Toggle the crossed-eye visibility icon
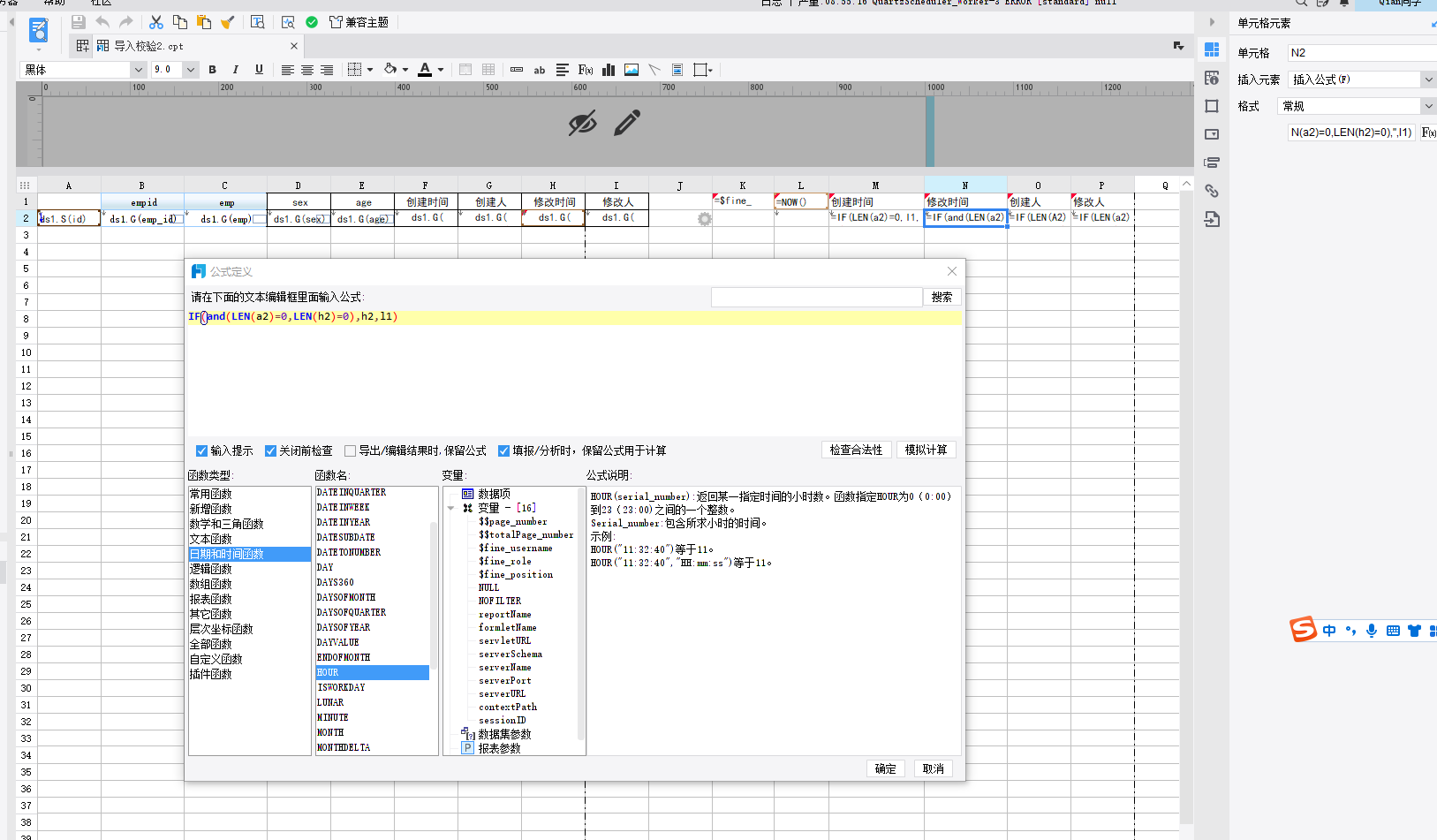This screenshot has height=840, width=1437. [x=582, y=124]
